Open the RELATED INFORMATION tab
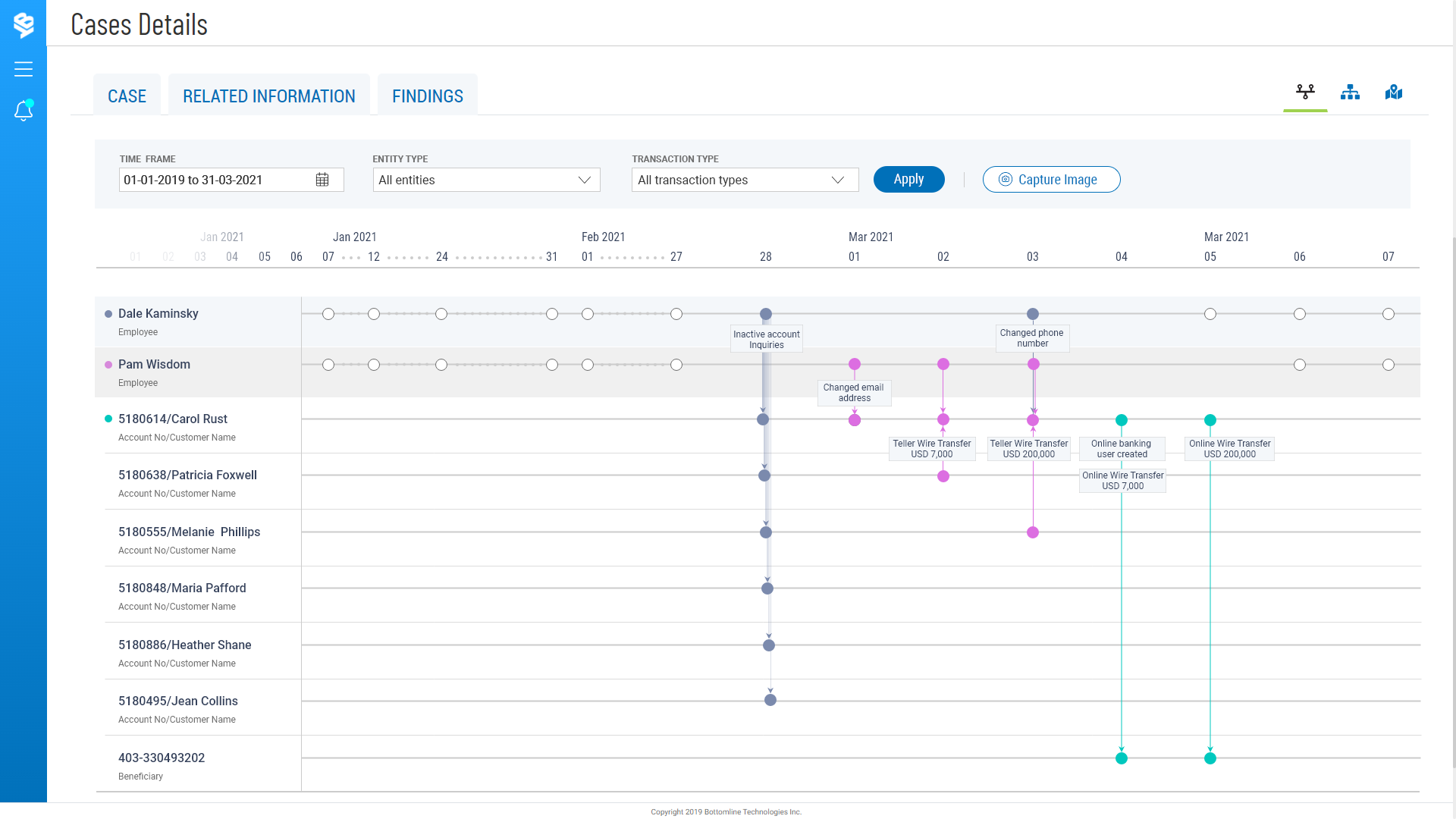The height and width of the screenshot is (819, 1456). pos(268,96)
